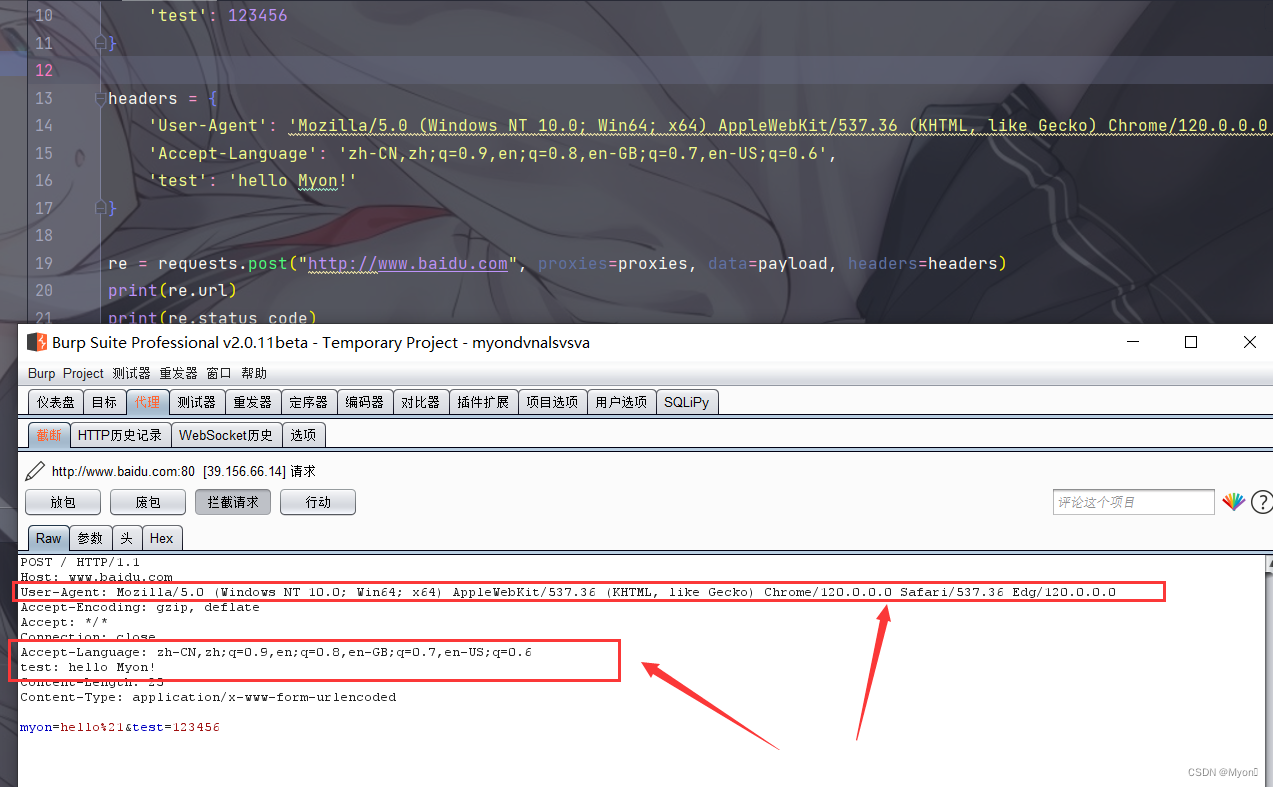Open the 帮助 menu

click(254, 373)
